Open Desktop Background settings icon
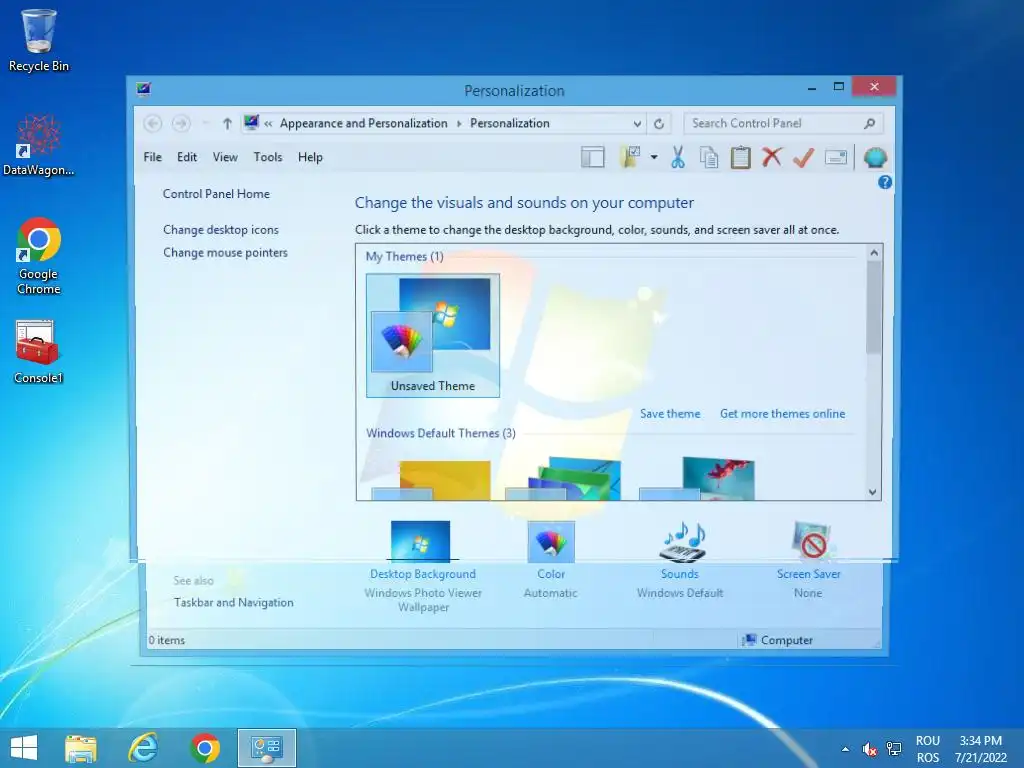The width and height of the screenshot is (1024, 768). [x=421, y=541]
